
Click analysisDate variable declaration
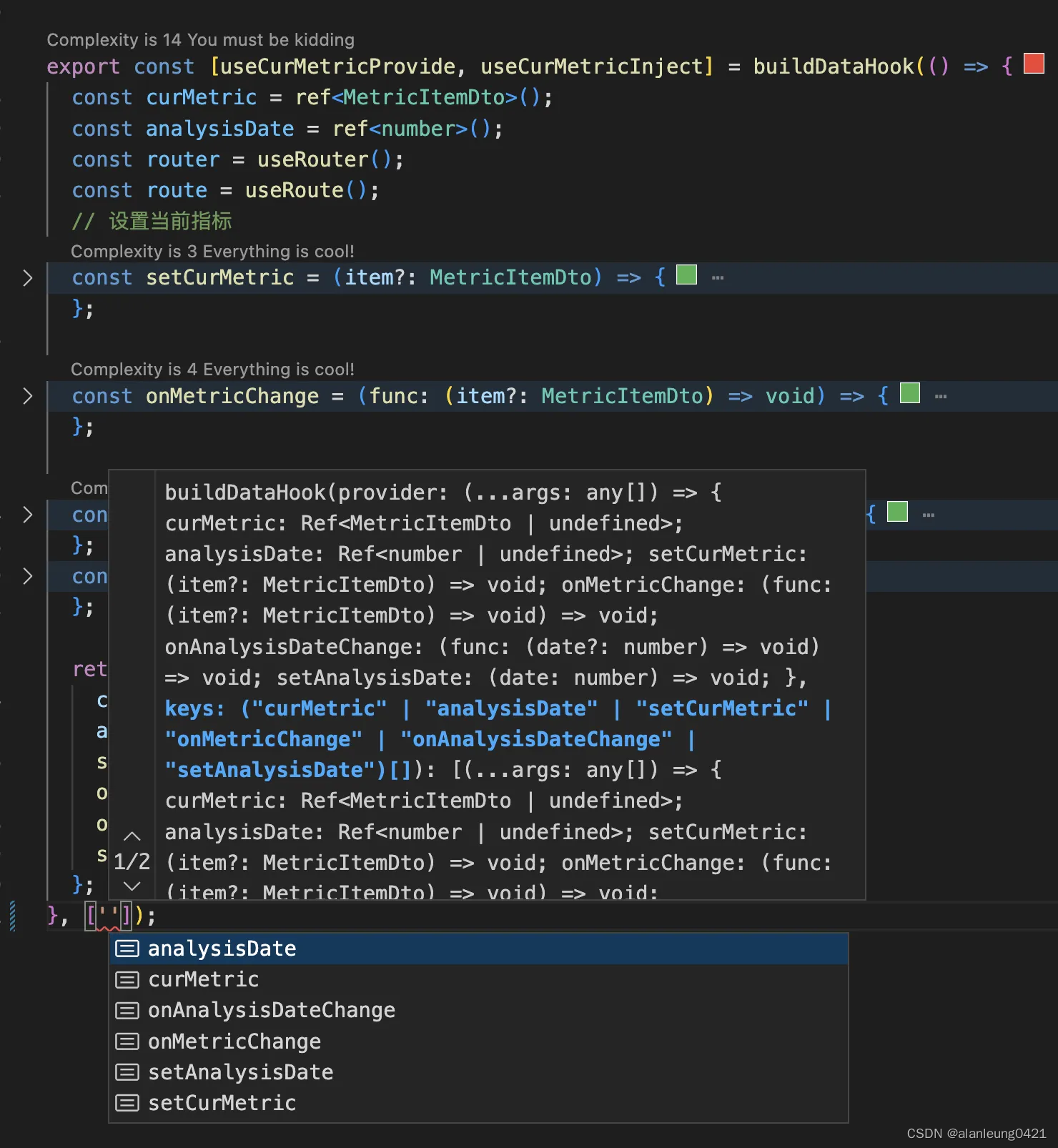pyautogui.click(x=220, y=129)
